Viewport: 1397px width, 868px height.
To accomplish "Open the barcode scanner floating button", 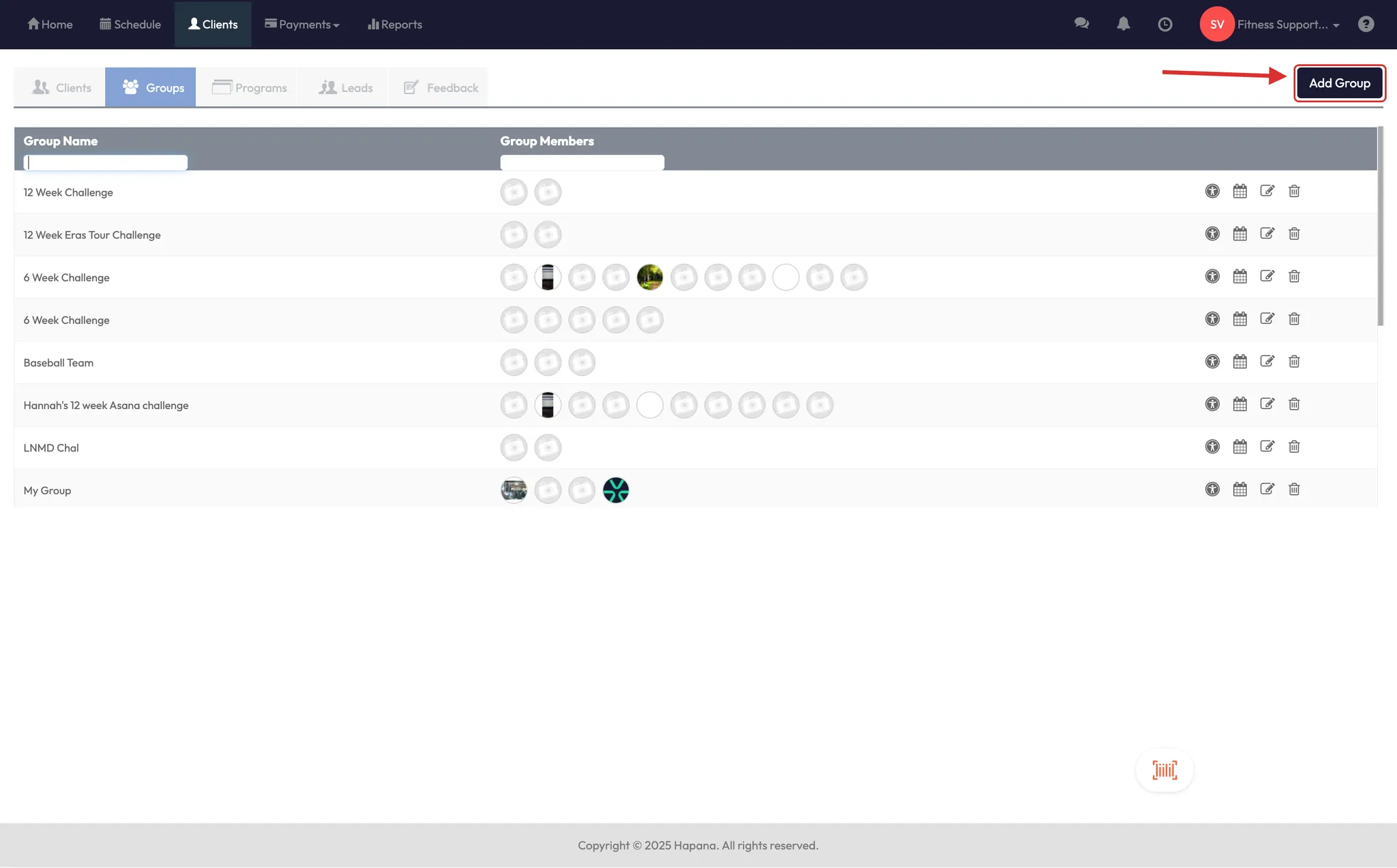I will [1164, 770].
